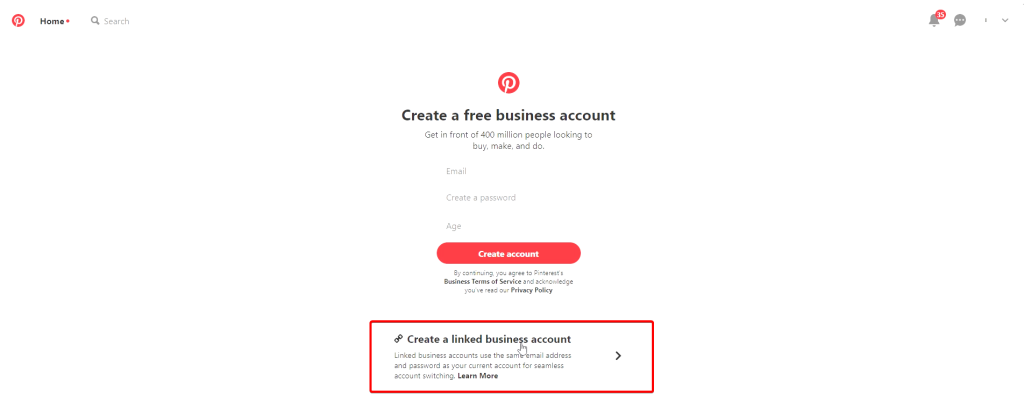Click the Pinterest logo in the top-left corner
This screenshot has height=410, width=1024.
[x=18, y=21]
